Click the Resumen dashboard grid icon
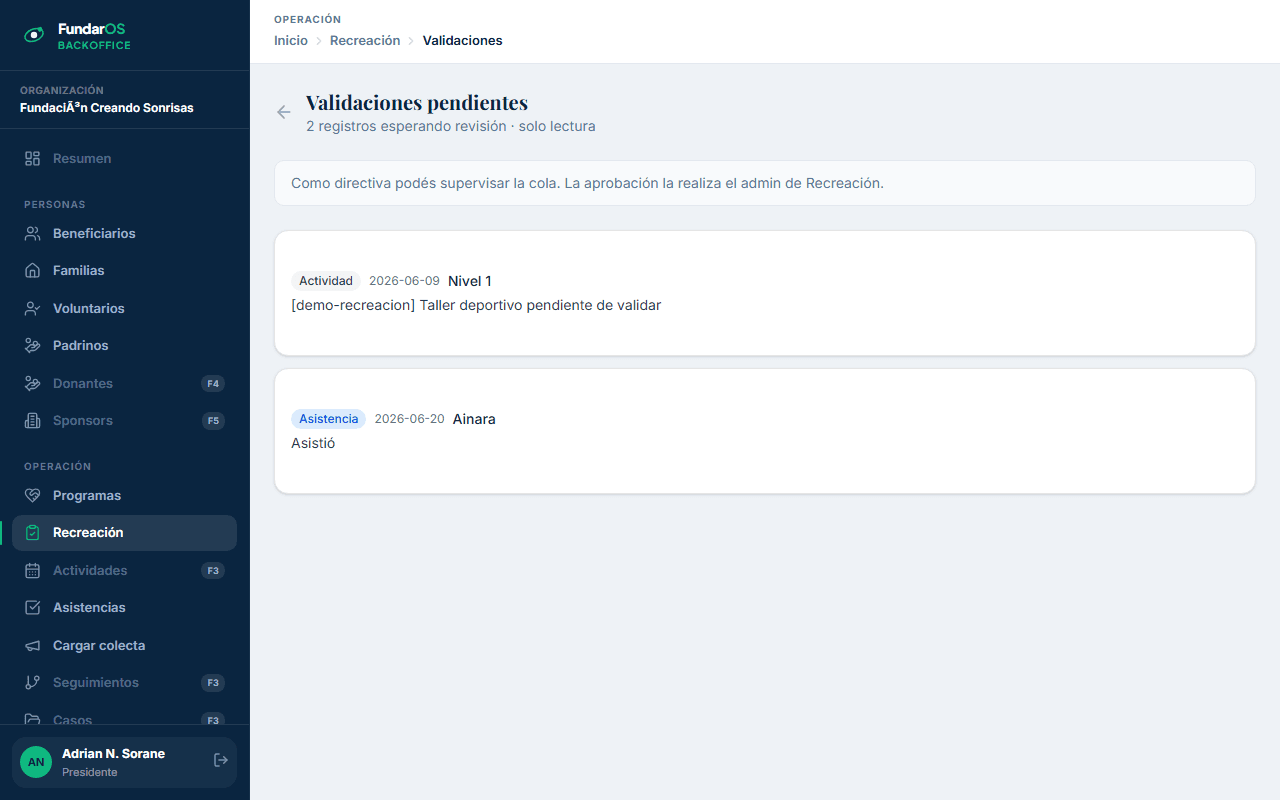The height and width of the screenshot is (800, 1280). point(32,158)
